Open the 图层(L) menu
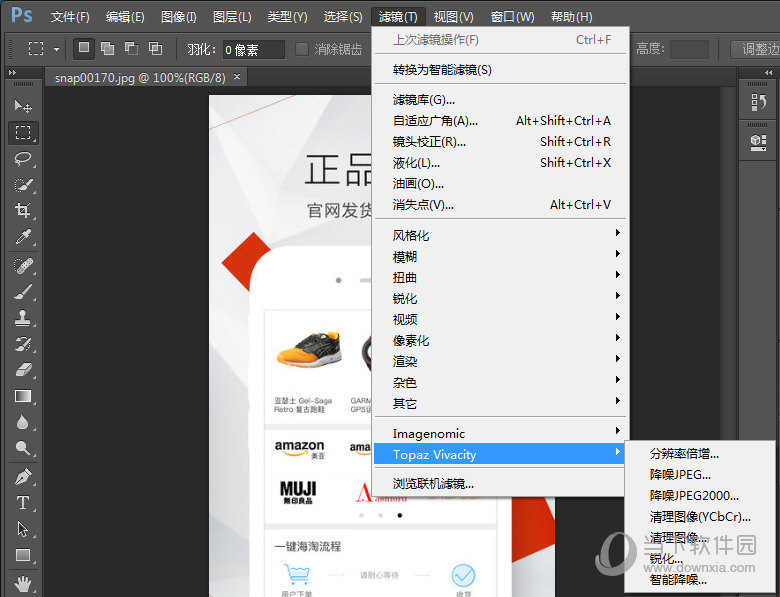 tap(232, 17)
